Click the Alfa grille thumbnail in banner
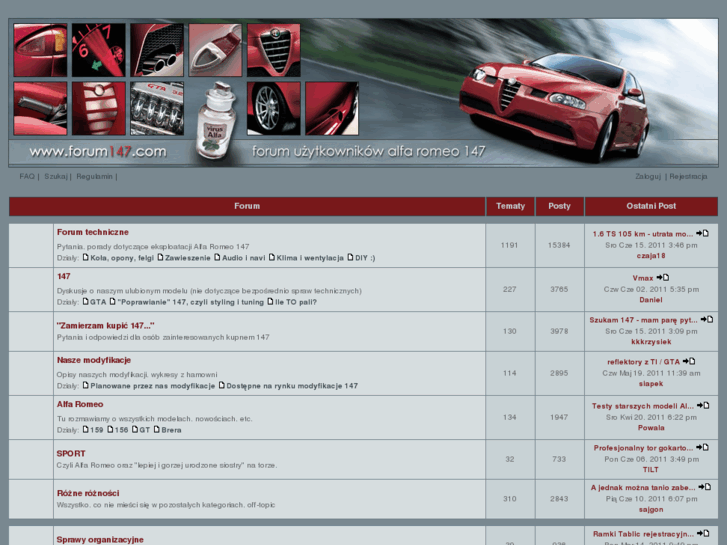Screen dimensions: 727x545 tap(274, 50)
